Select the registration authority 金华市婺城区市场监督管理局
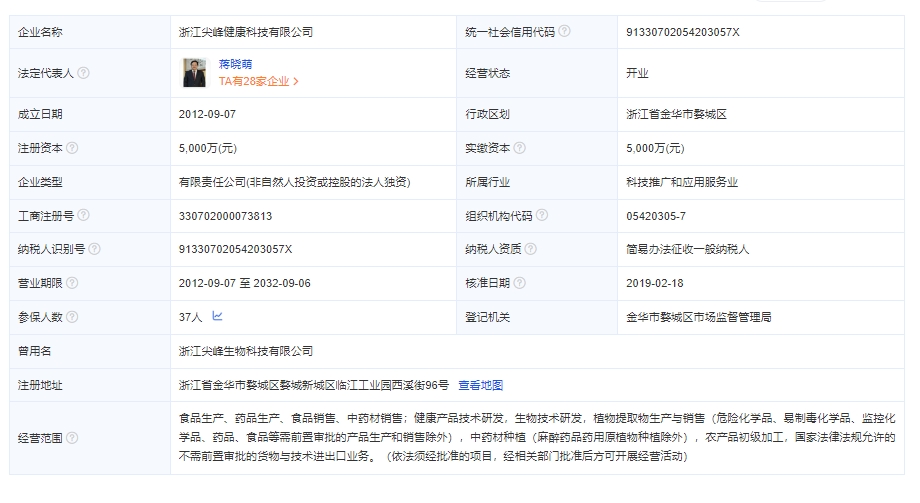 coord(698,317)
